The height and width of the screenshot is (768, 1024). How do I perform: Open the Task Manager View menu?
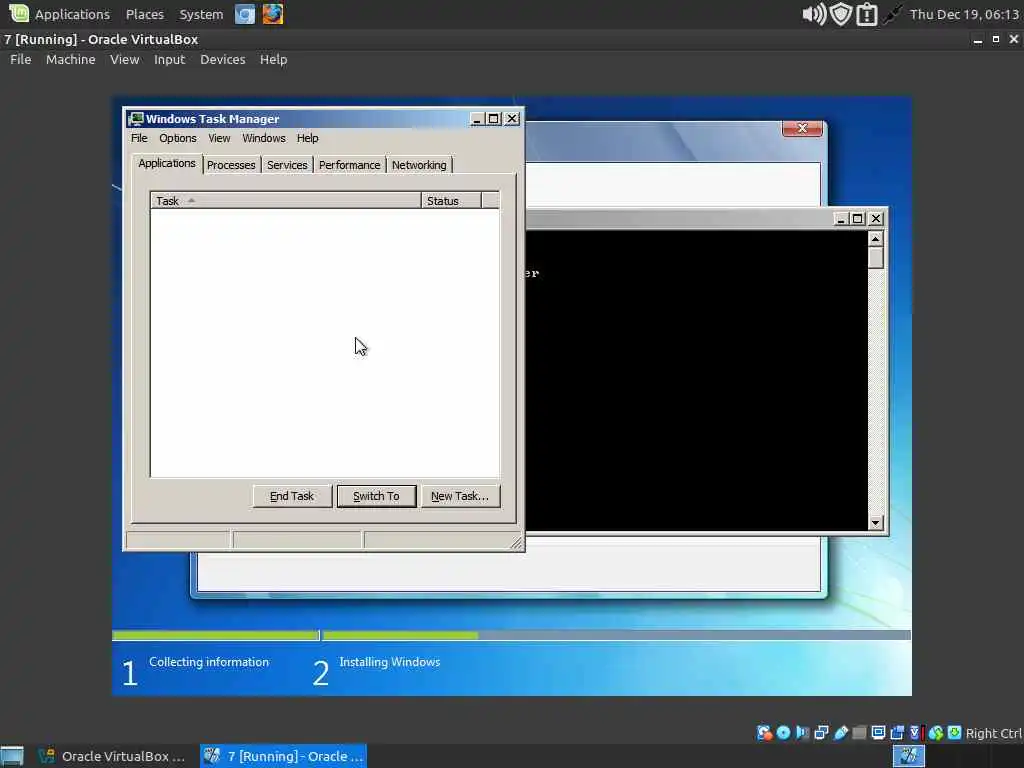click(219, 138)
